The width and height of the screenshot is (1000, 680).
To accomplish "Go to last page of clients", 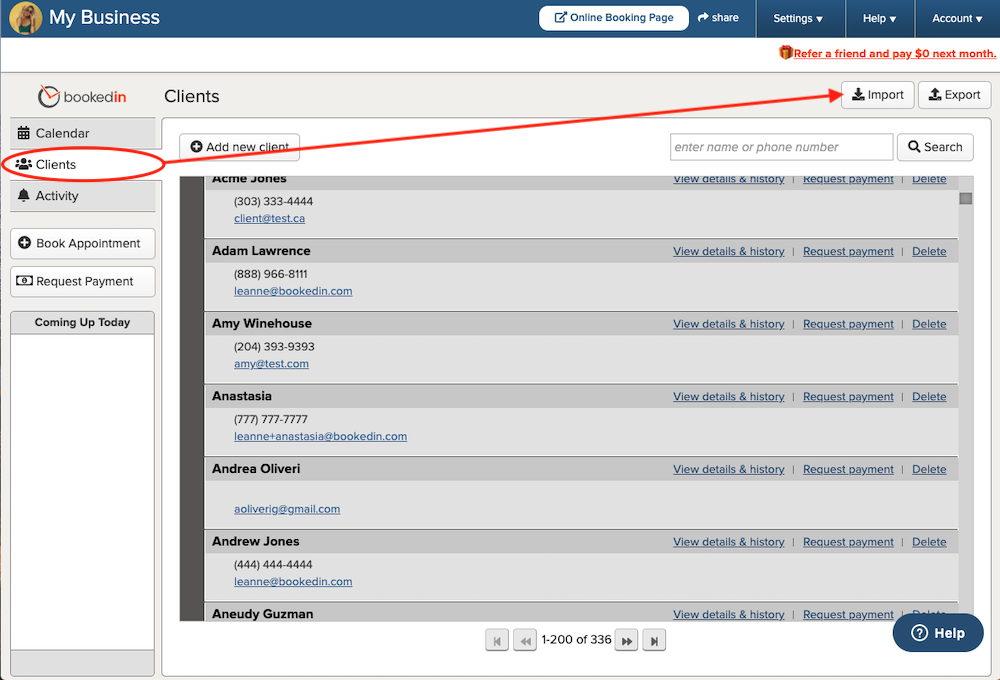I will 654,640.
